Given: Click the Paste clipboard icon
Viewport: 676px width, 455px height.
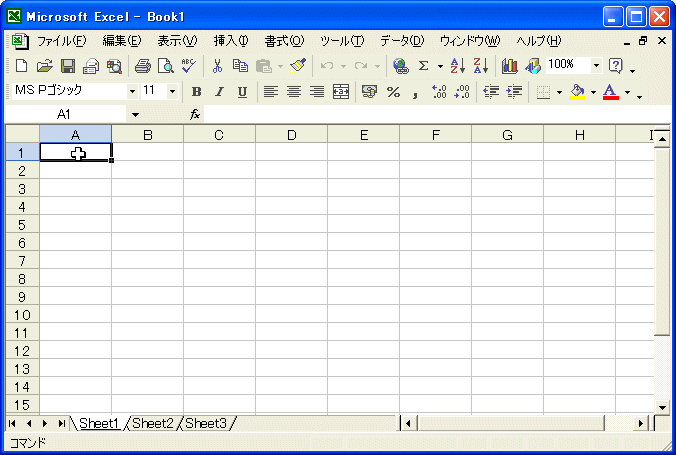Looking at the screenshot, I should (x=263, y=66).
